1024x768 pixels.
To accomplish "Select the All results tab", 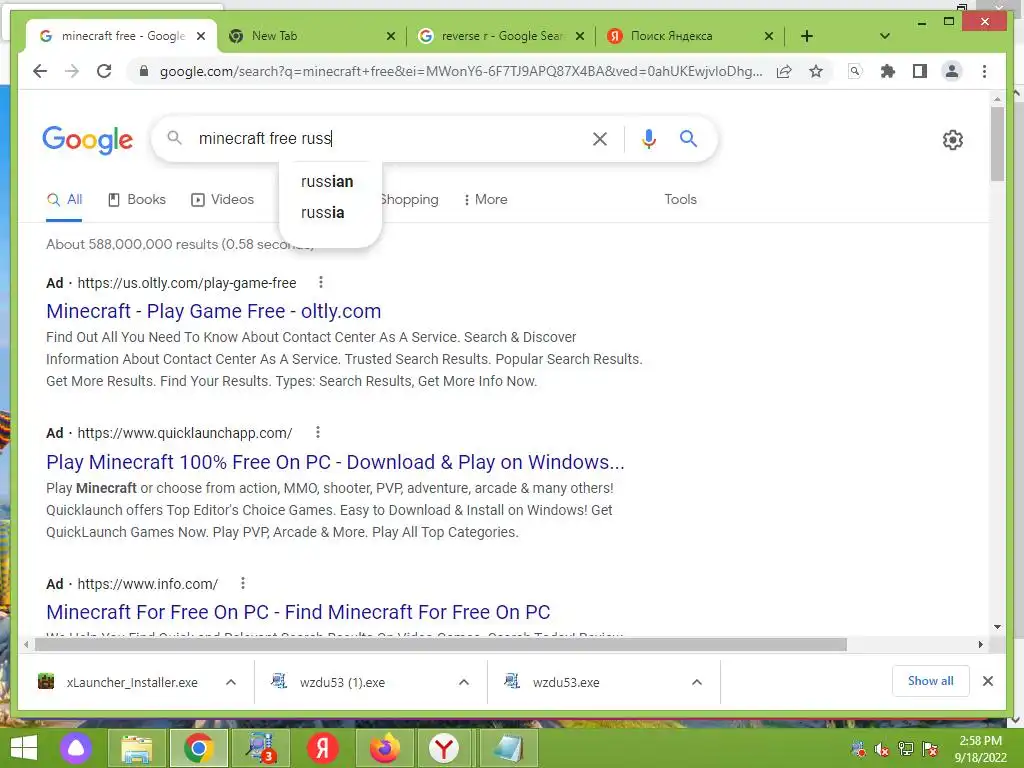I will [64, 199].
